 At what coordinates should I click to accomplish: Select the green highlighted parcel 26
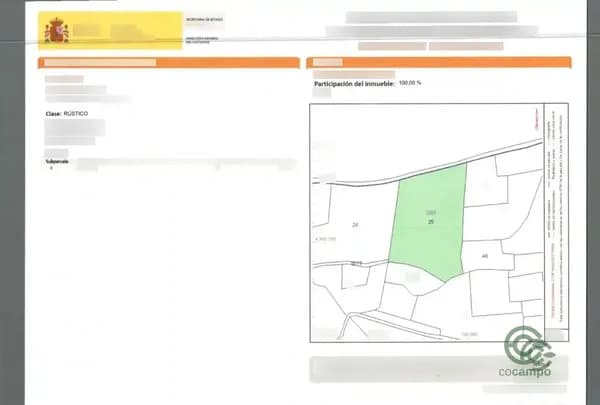[428, 222]
